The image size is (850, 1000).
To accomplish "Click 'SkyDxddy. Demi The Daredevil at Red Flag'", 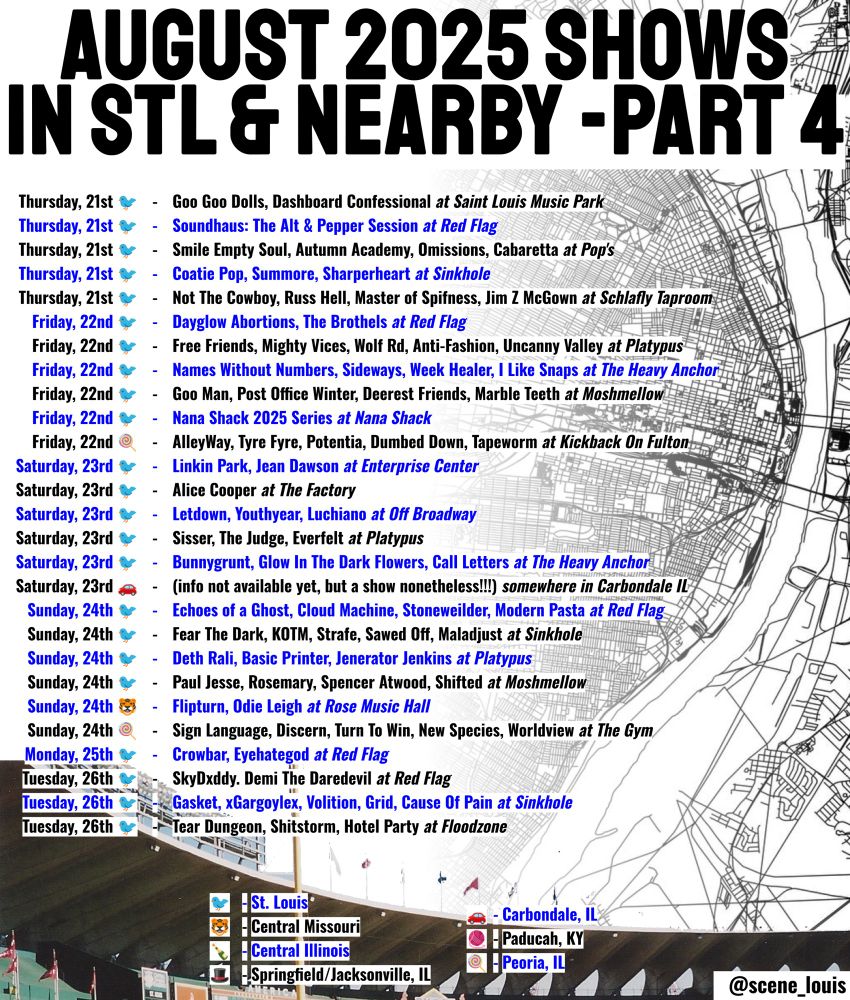I will click(312, 779).
